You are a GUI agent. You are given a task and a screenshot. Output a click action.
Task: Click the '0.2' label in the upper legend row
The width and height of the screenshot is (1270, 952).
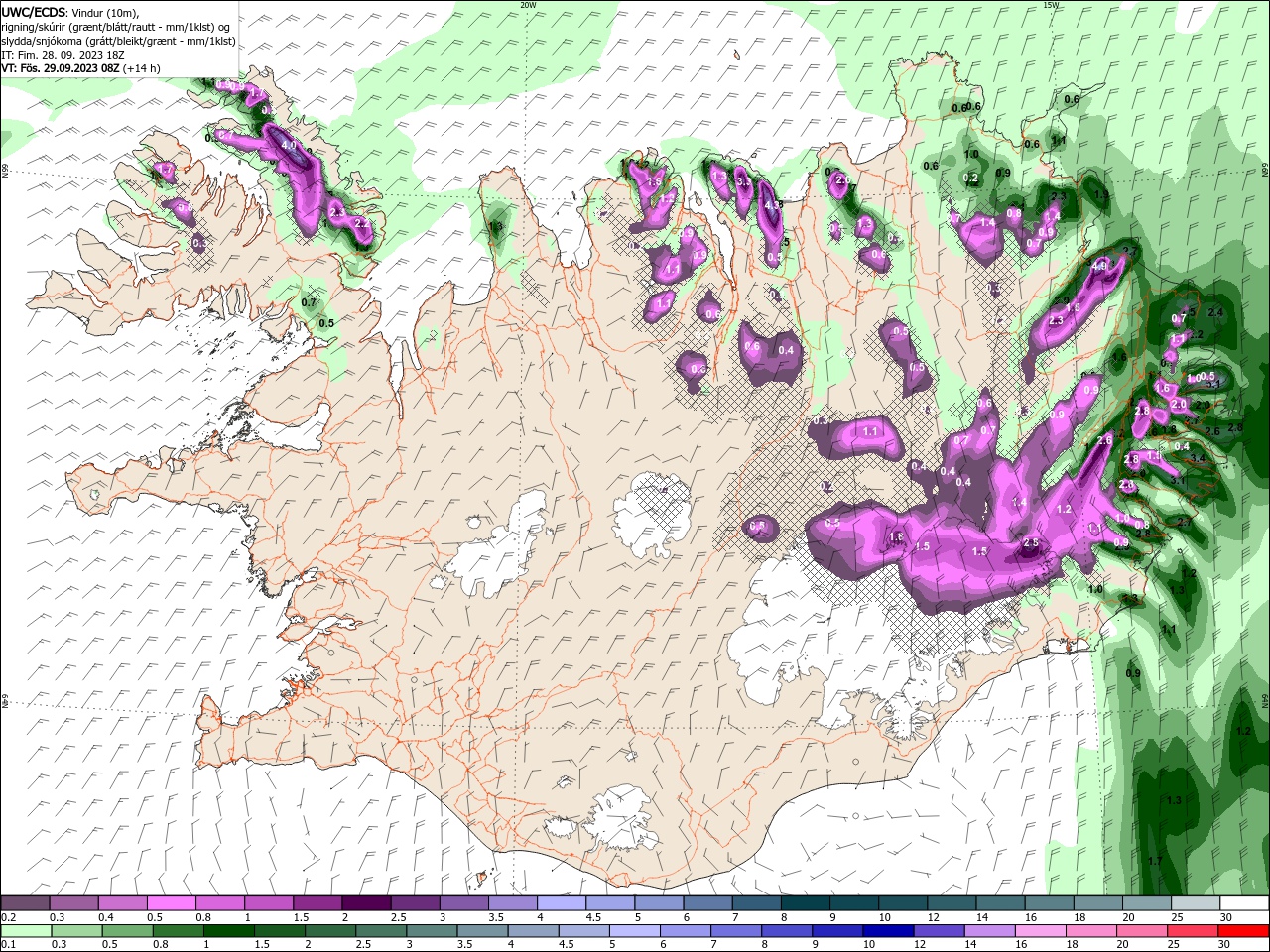[x=8, y=917]
